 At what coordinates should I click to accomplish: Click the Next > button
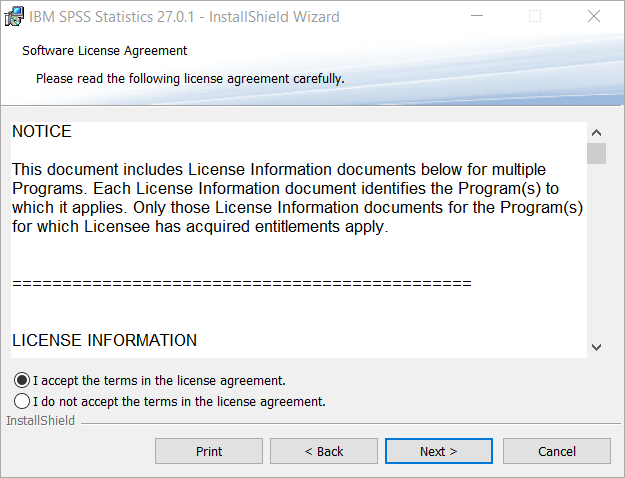pos(439,451)
